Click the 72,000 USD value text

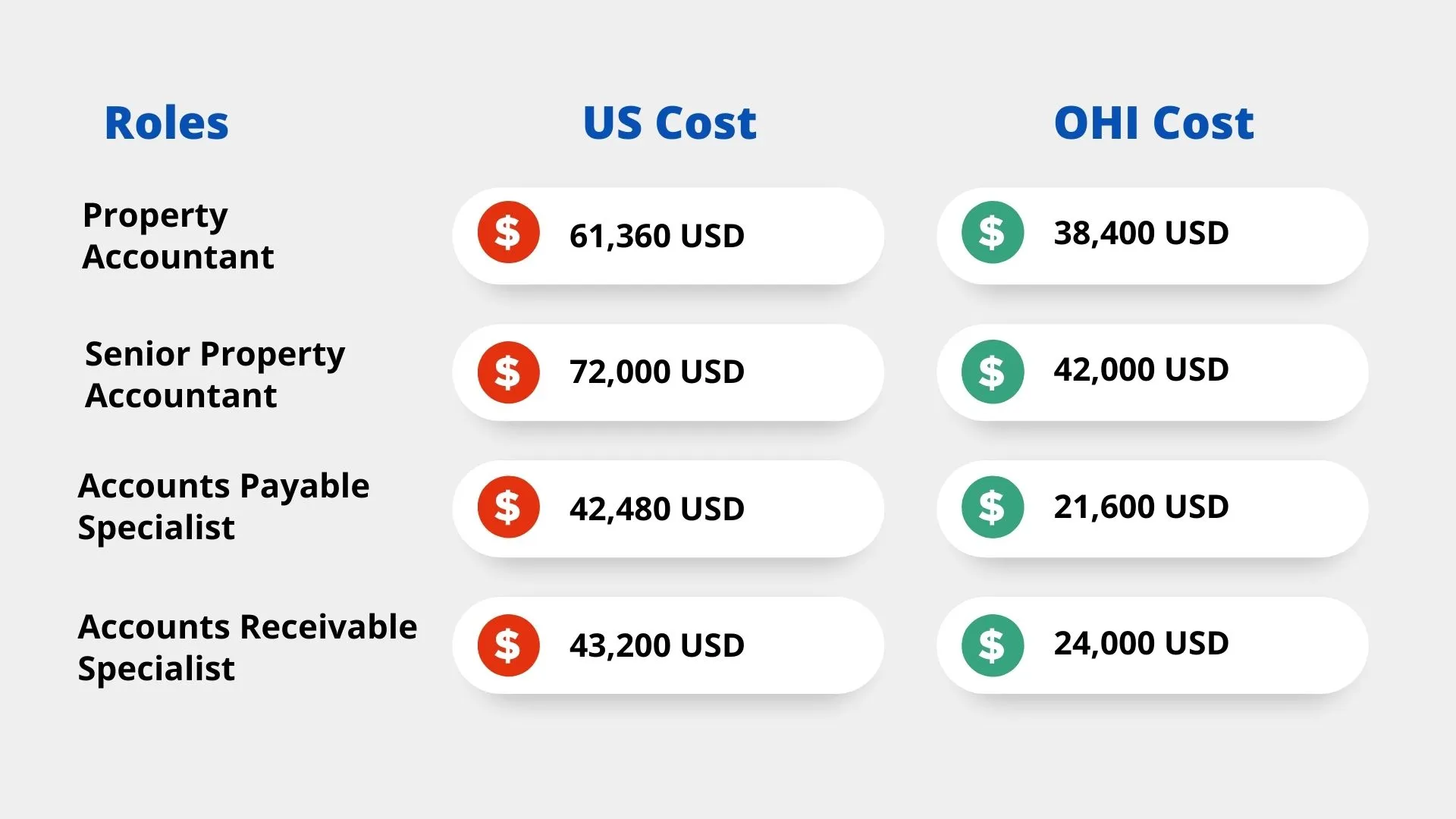click(x=657, y=372)
